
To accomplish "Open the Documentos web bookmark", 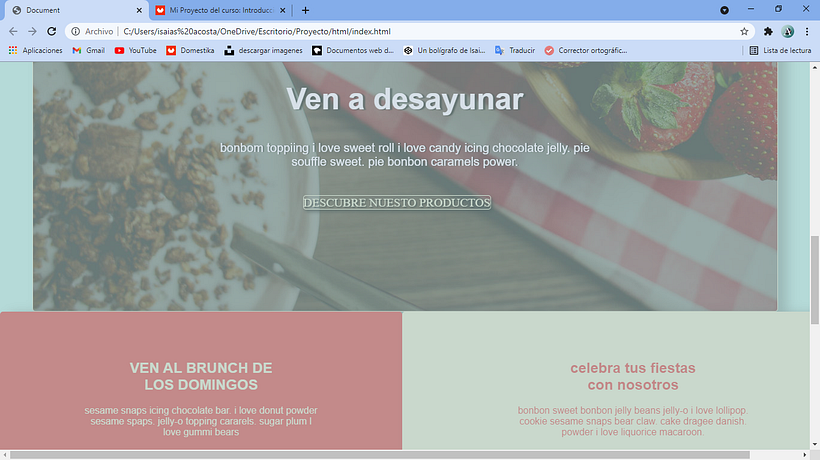I will point(352,51).
